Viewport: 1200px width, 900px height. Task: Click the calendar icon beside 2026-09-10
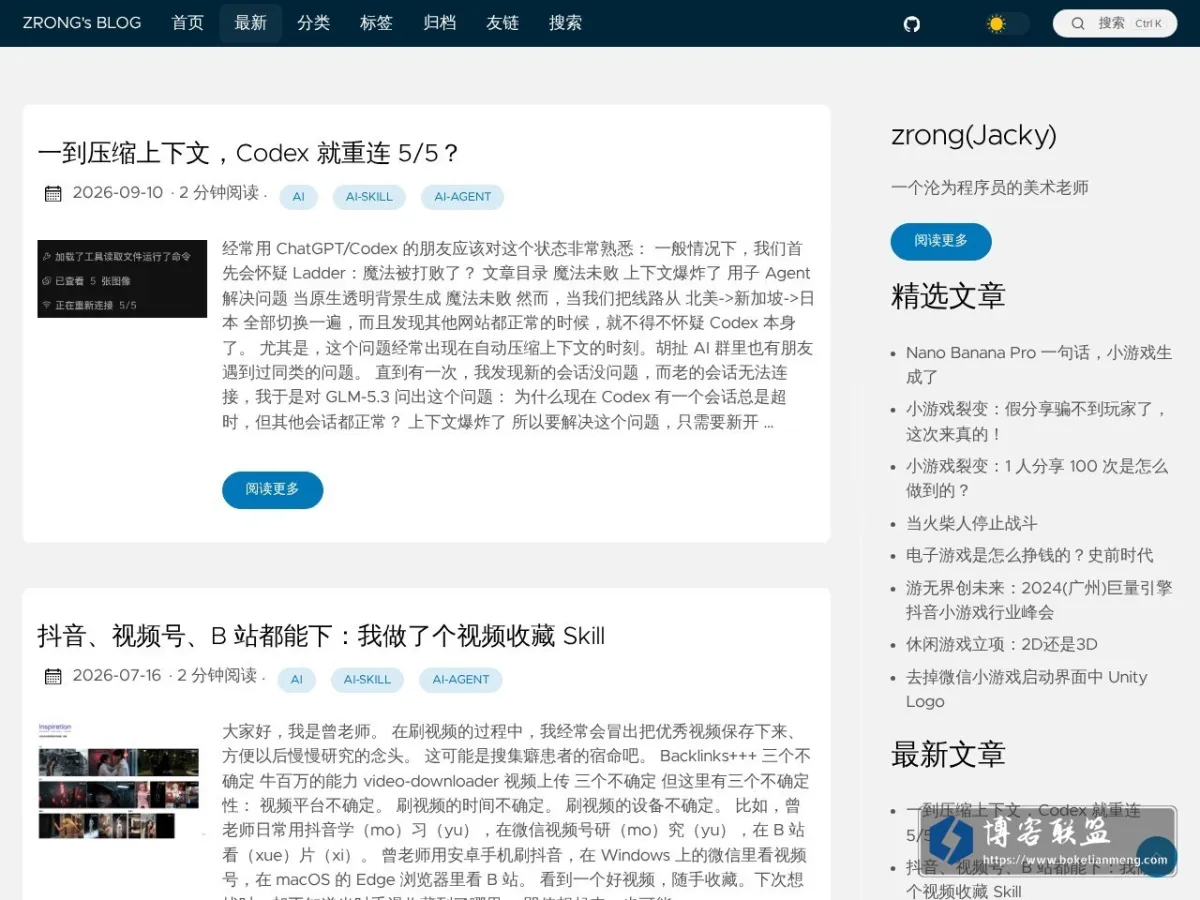[53, 194]
